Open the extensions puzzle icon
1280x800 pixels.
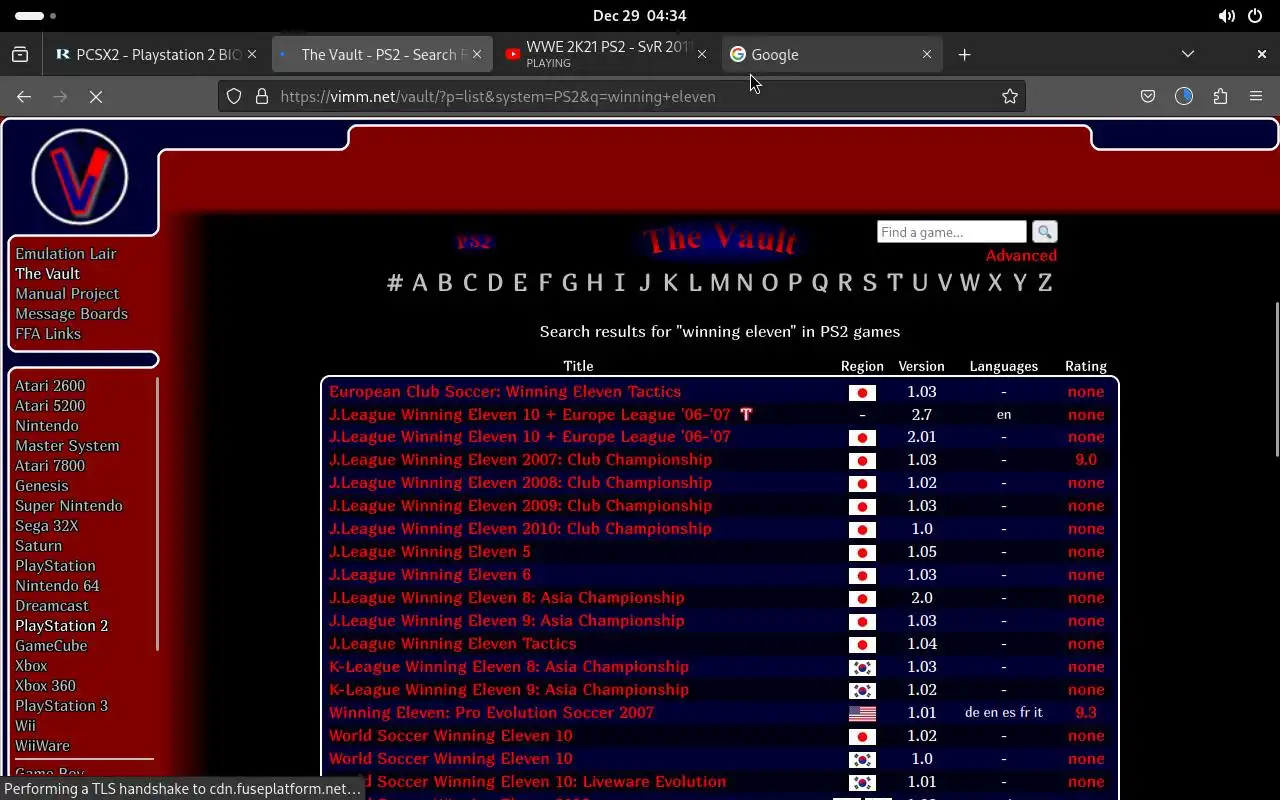pos(1220,96)
